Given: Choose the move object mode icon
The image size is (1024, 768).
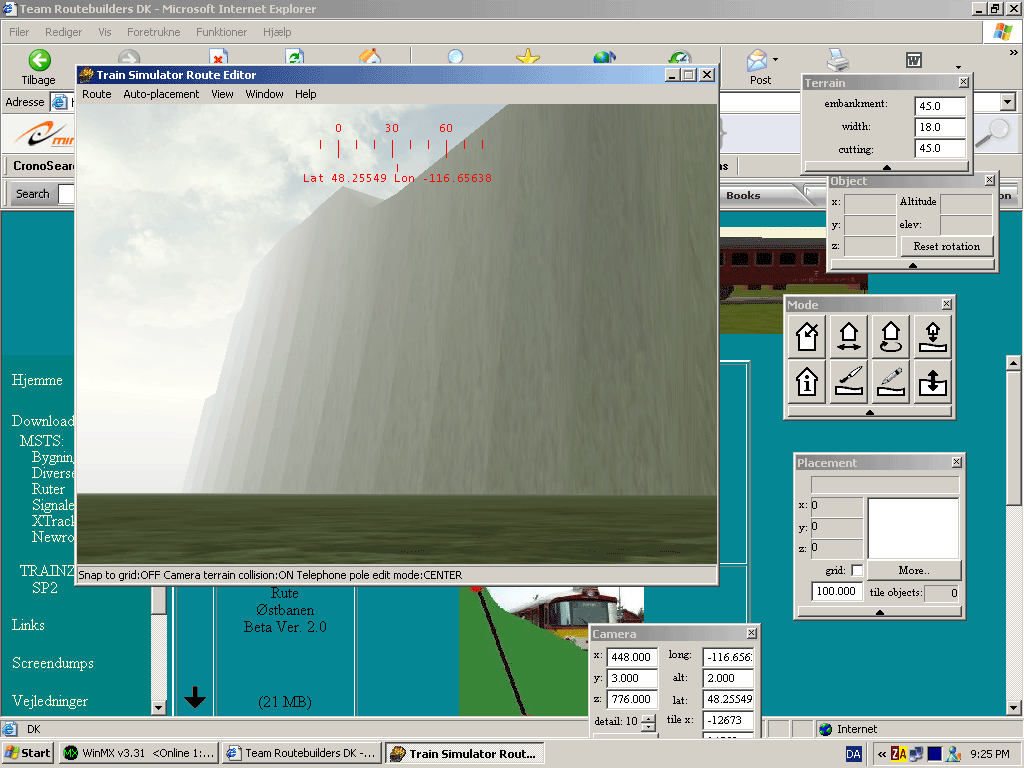Looking at the screenshot, I should (848, 336).
